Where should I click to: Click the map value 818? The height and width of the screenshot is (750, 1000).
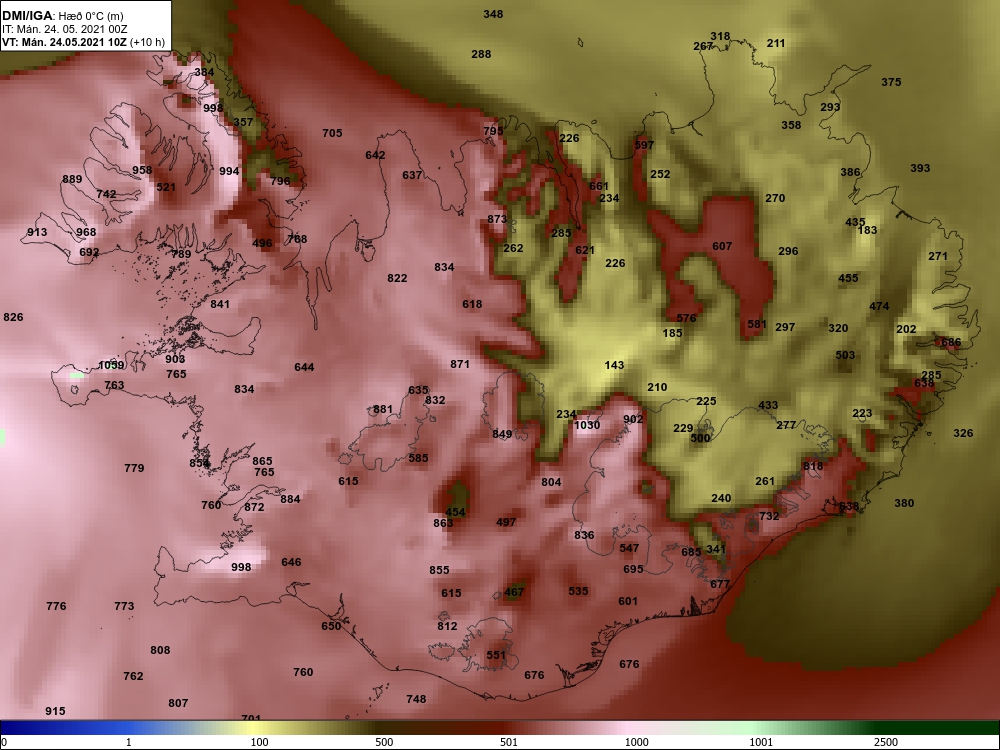pyautogui.click(x=813, y=466)
